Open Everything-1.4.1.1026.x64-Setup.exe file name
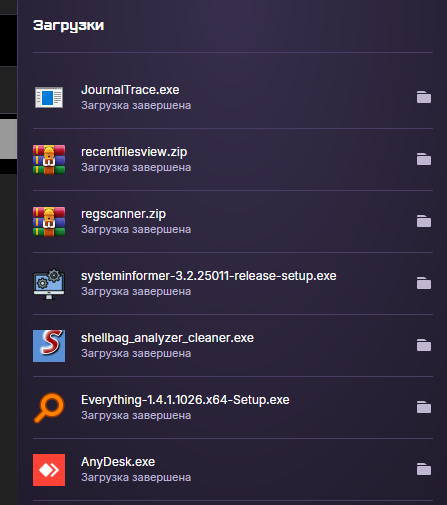447x505 pixels. 185,400
